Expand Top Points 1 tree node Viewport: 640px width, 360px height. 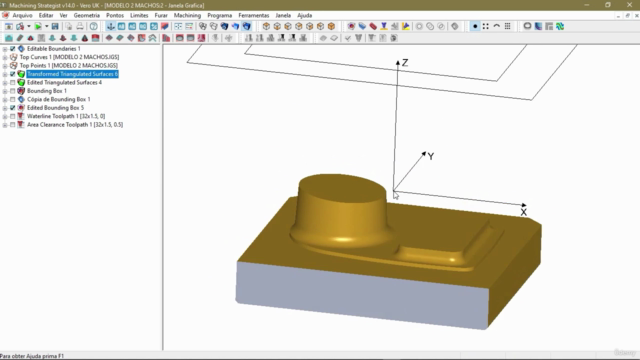(5, 65)
